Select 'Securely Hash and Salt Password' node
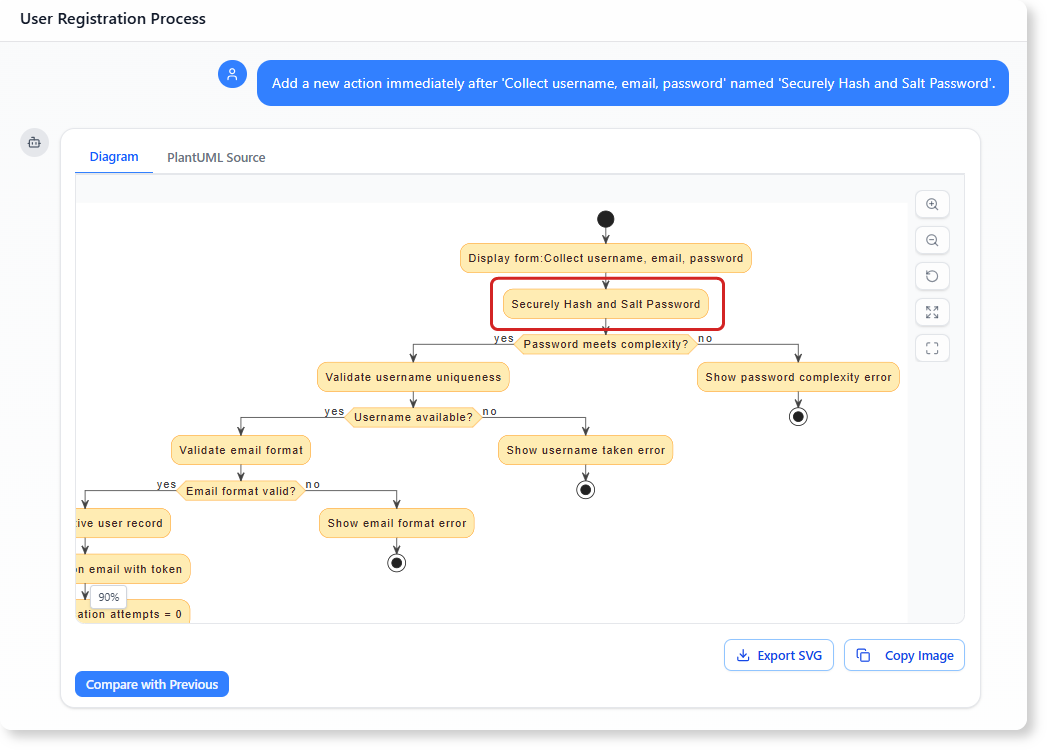 click(606, 304)
